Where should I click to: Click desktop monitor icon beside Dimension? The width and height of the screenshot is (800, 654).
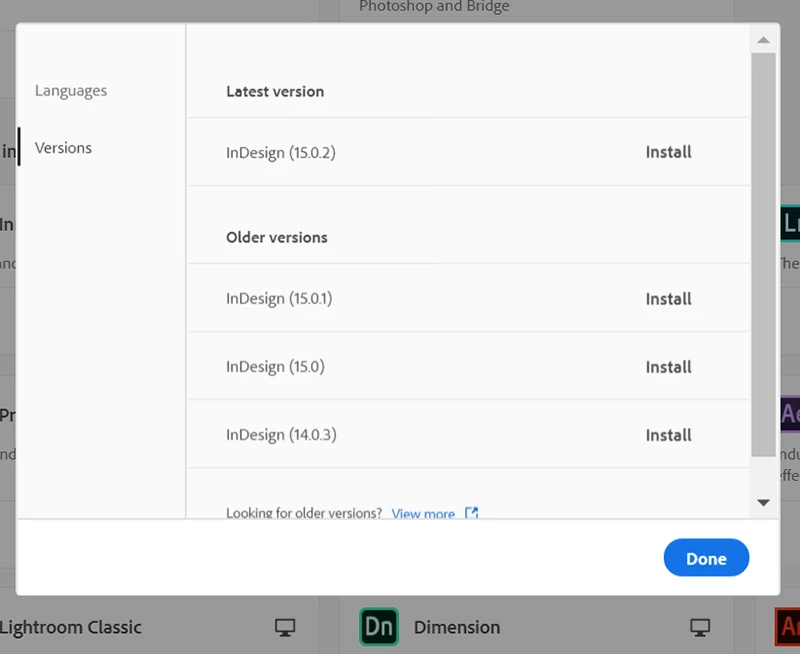tap(700, 627)
